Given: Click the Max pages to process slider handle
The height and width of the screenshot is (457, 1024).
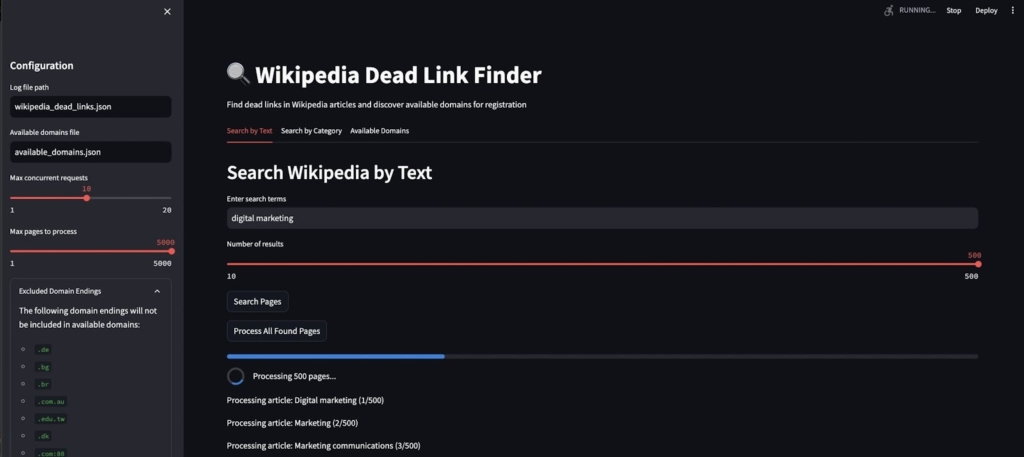Looking at the screenshot, I should coord(171,251).
